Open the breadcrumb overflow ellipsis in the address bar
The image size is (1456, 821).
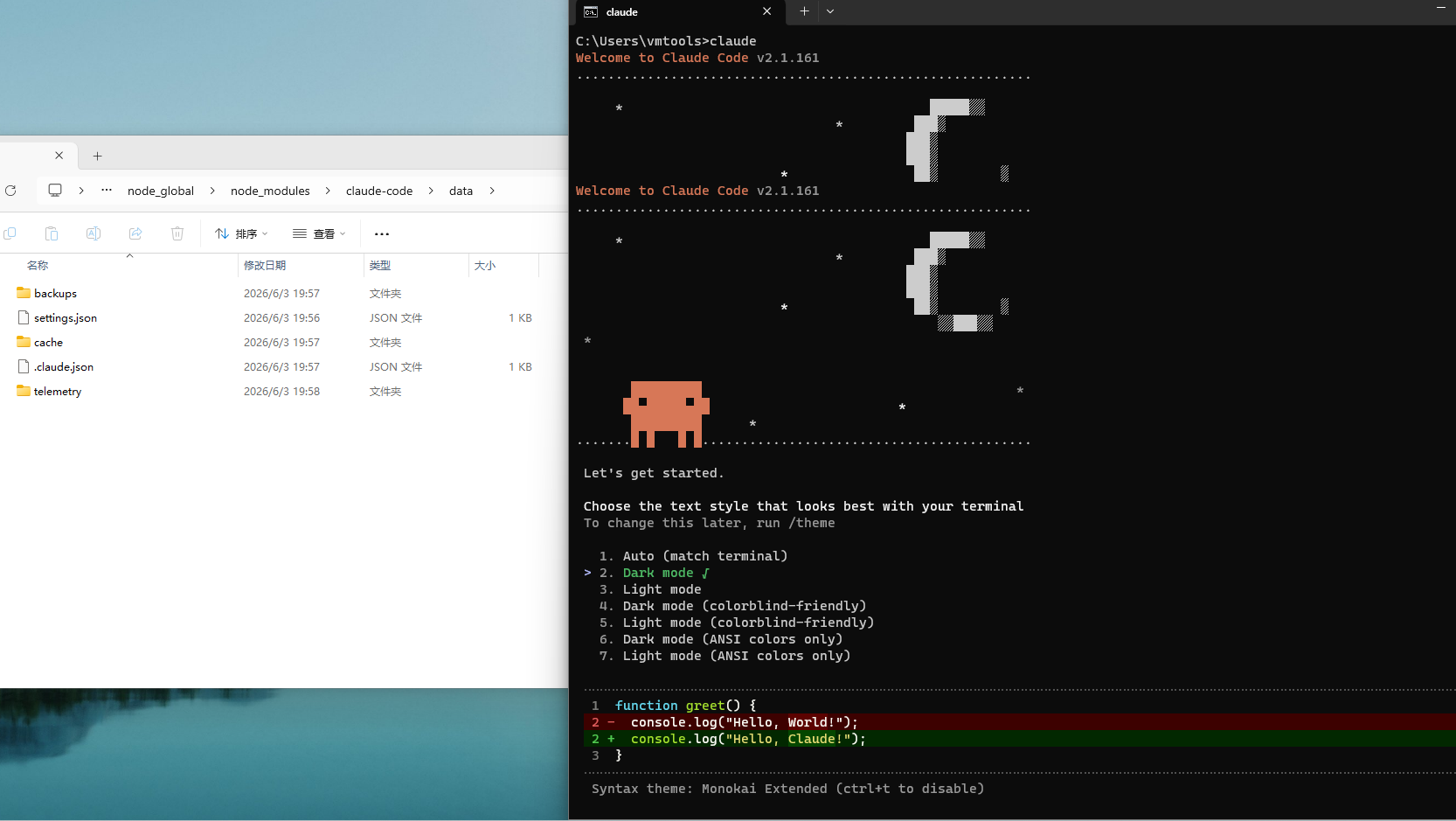[x=107, y=190]
